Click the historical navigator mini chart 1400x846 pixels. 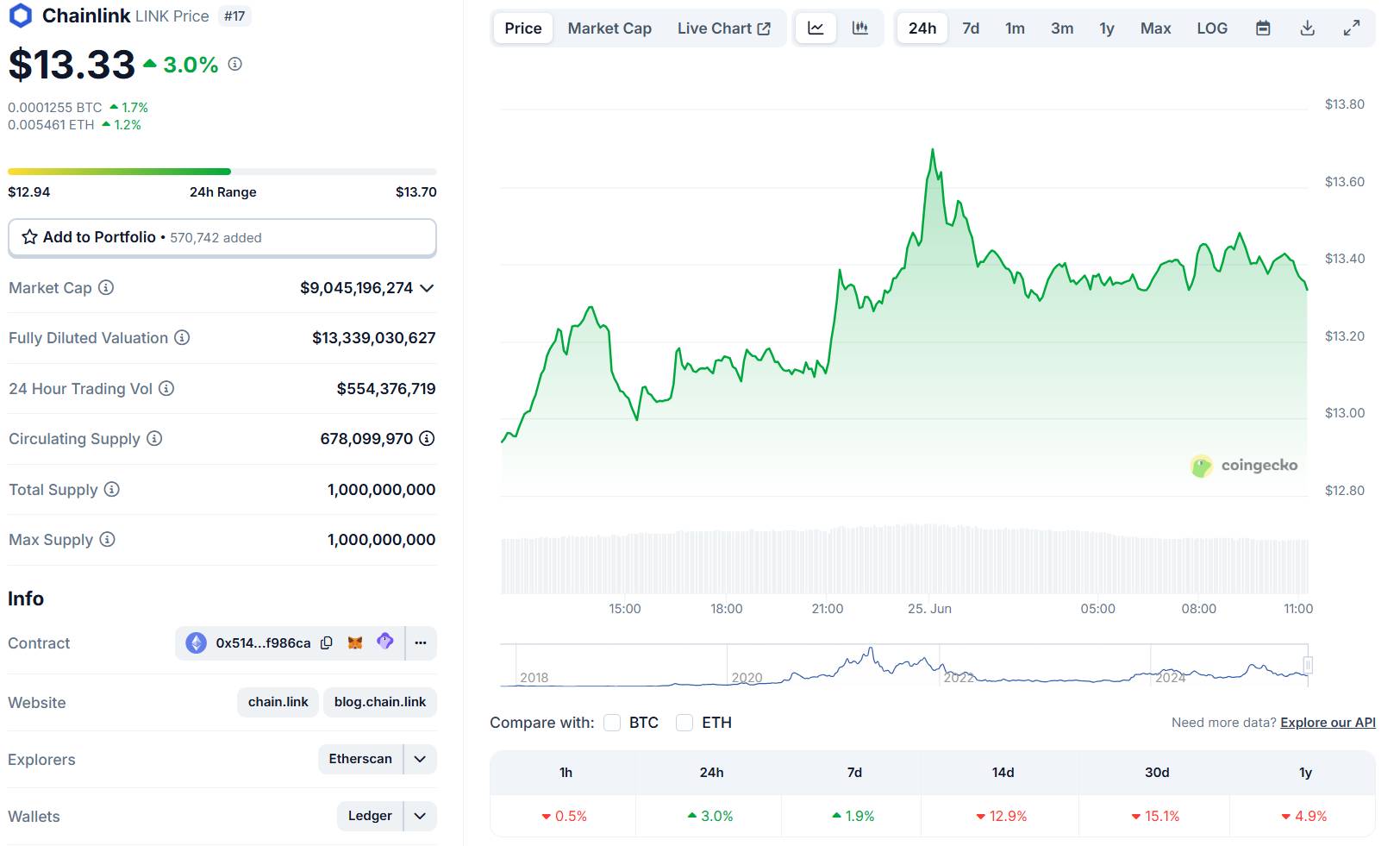point(904,665)
